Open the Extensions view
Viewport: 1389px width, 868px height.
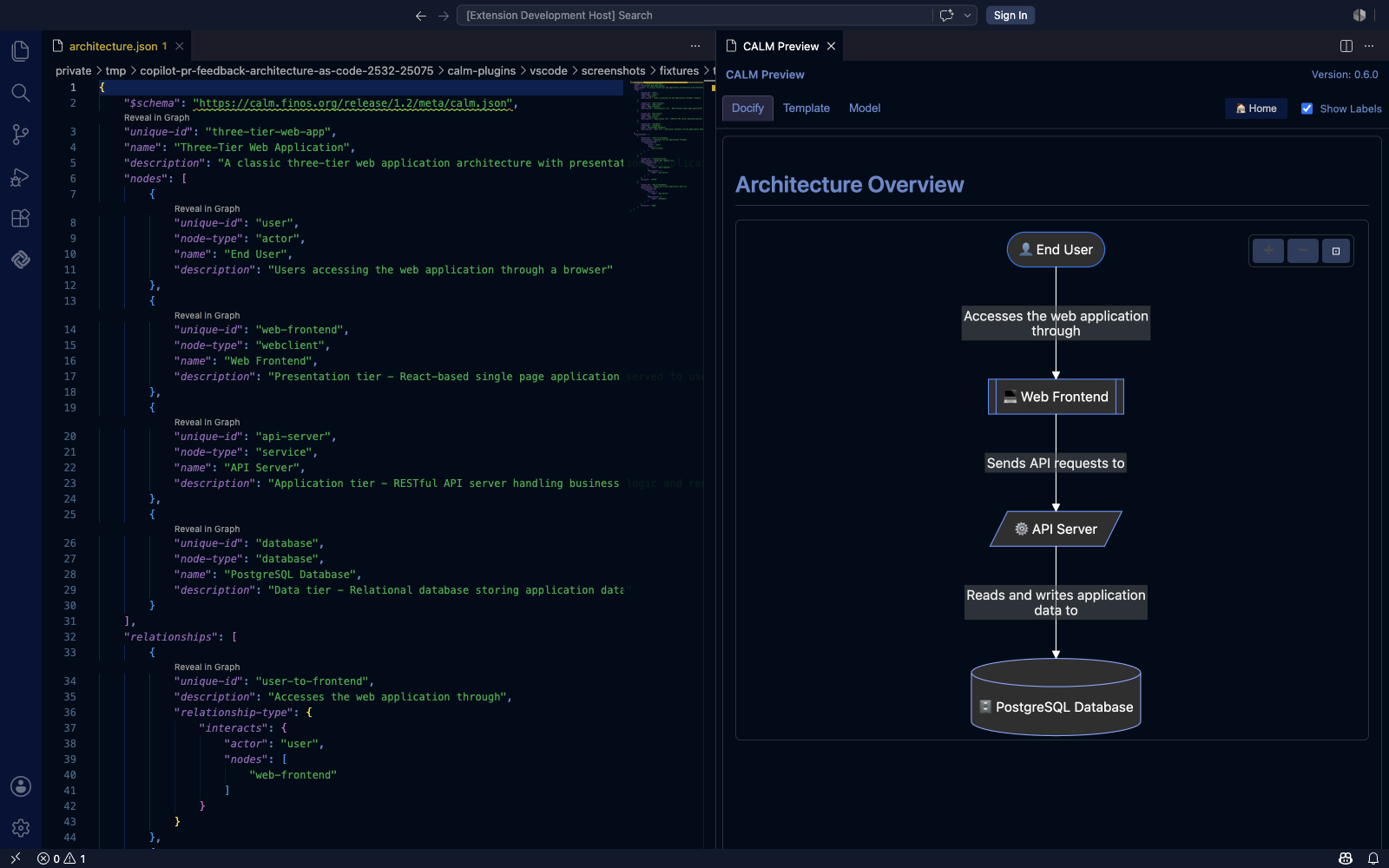[x=21, y=218]
